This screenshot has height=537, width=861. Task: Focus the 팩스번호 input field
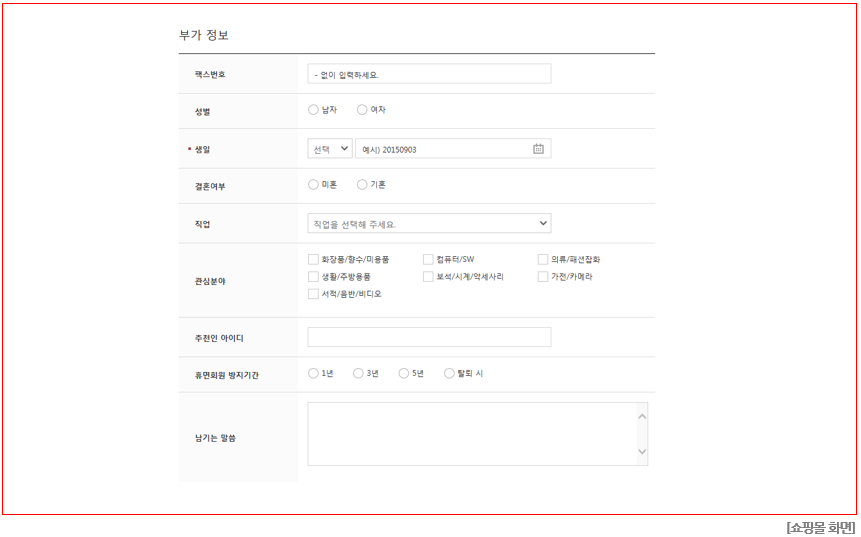click(x=429, y=74)
